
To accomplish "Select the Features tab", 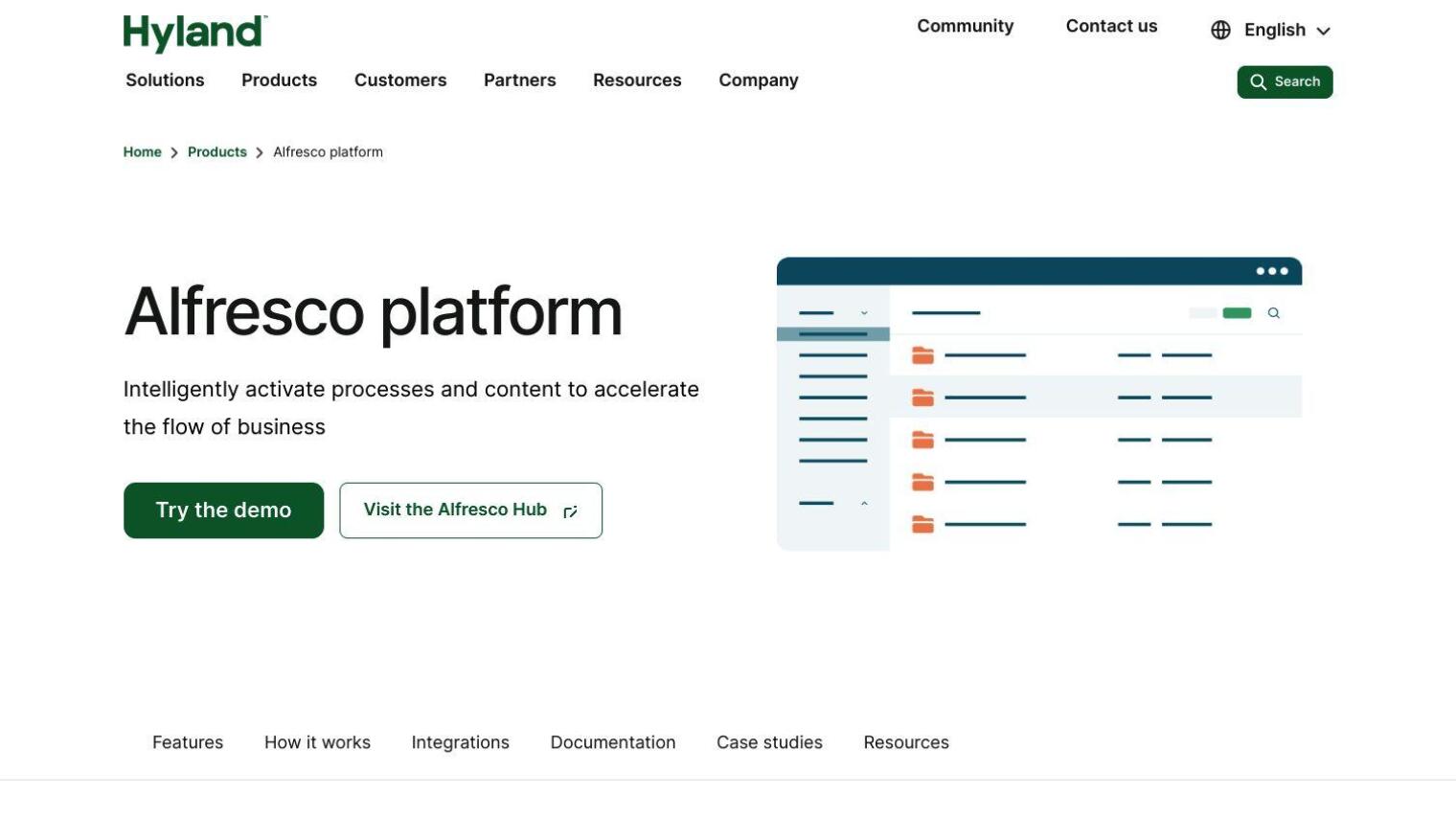I will coord(188,742).
